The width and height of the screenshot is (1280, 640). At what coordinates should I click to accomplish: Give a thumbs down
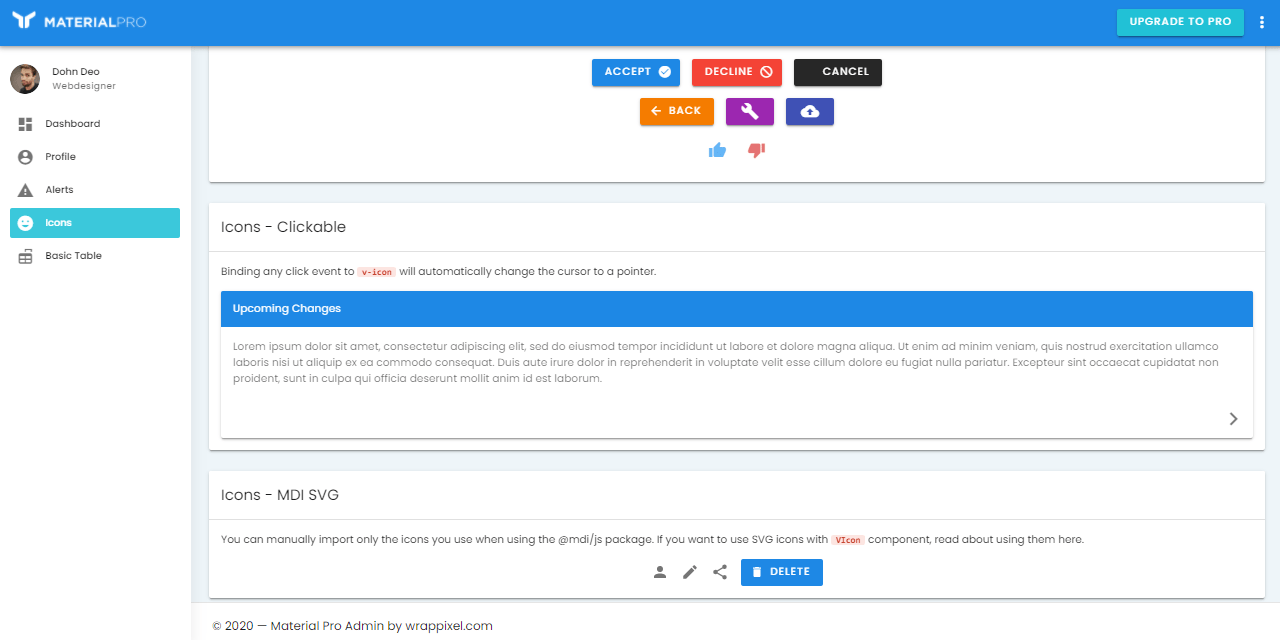point(755,149)
